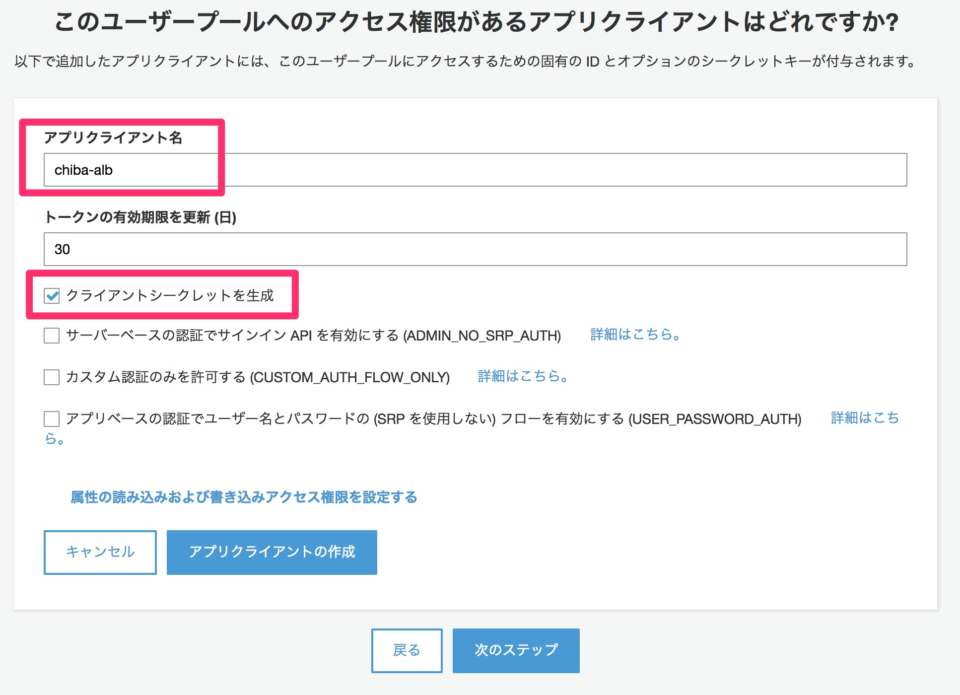Click the トークンの有効期限を更新 (日) label
The width and height of the screenshot is (960, 695).
tap(140, 217)
